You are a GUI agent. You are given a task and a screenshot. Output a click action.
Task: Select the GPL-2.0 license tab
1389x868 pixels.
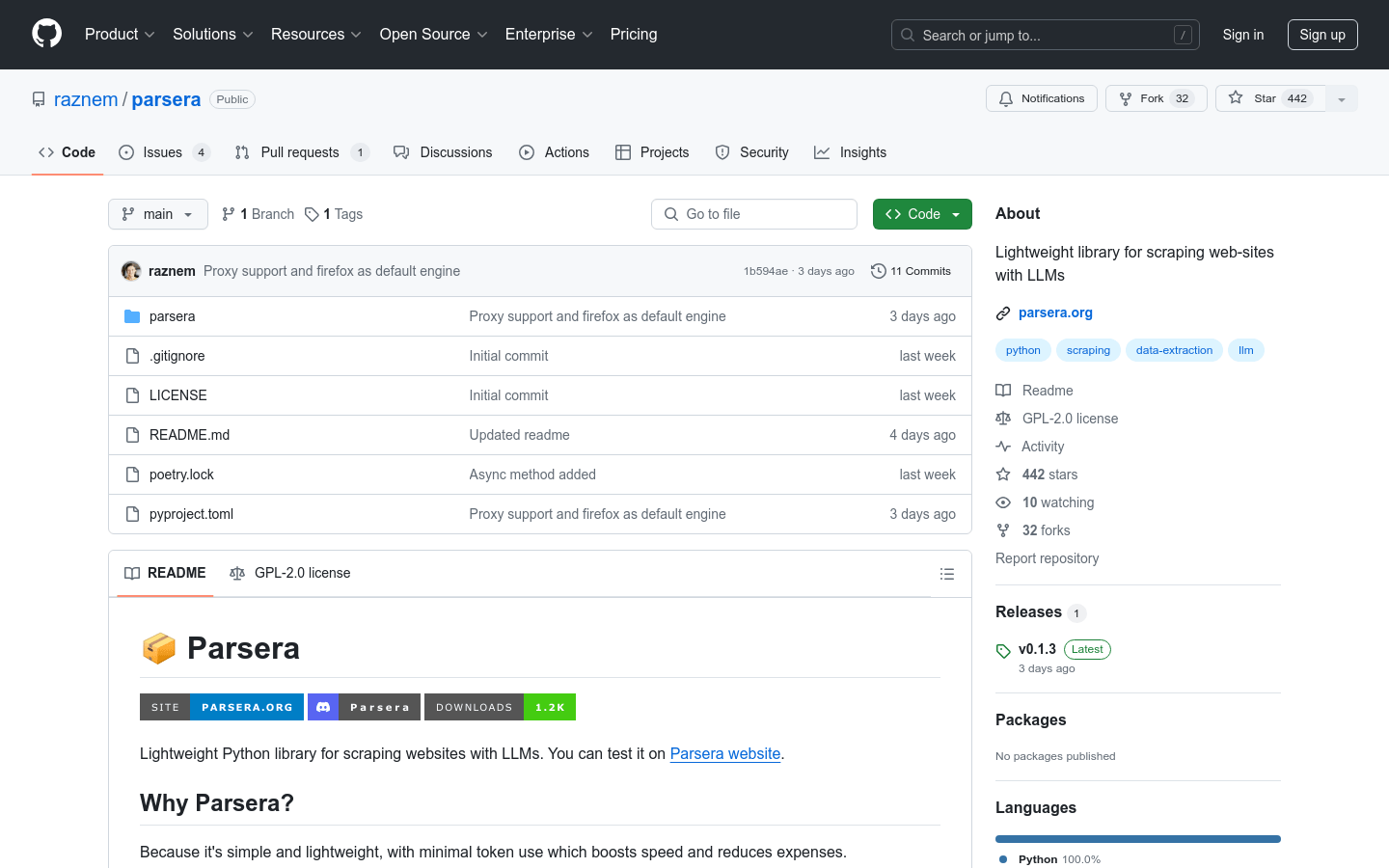(290, 573)
